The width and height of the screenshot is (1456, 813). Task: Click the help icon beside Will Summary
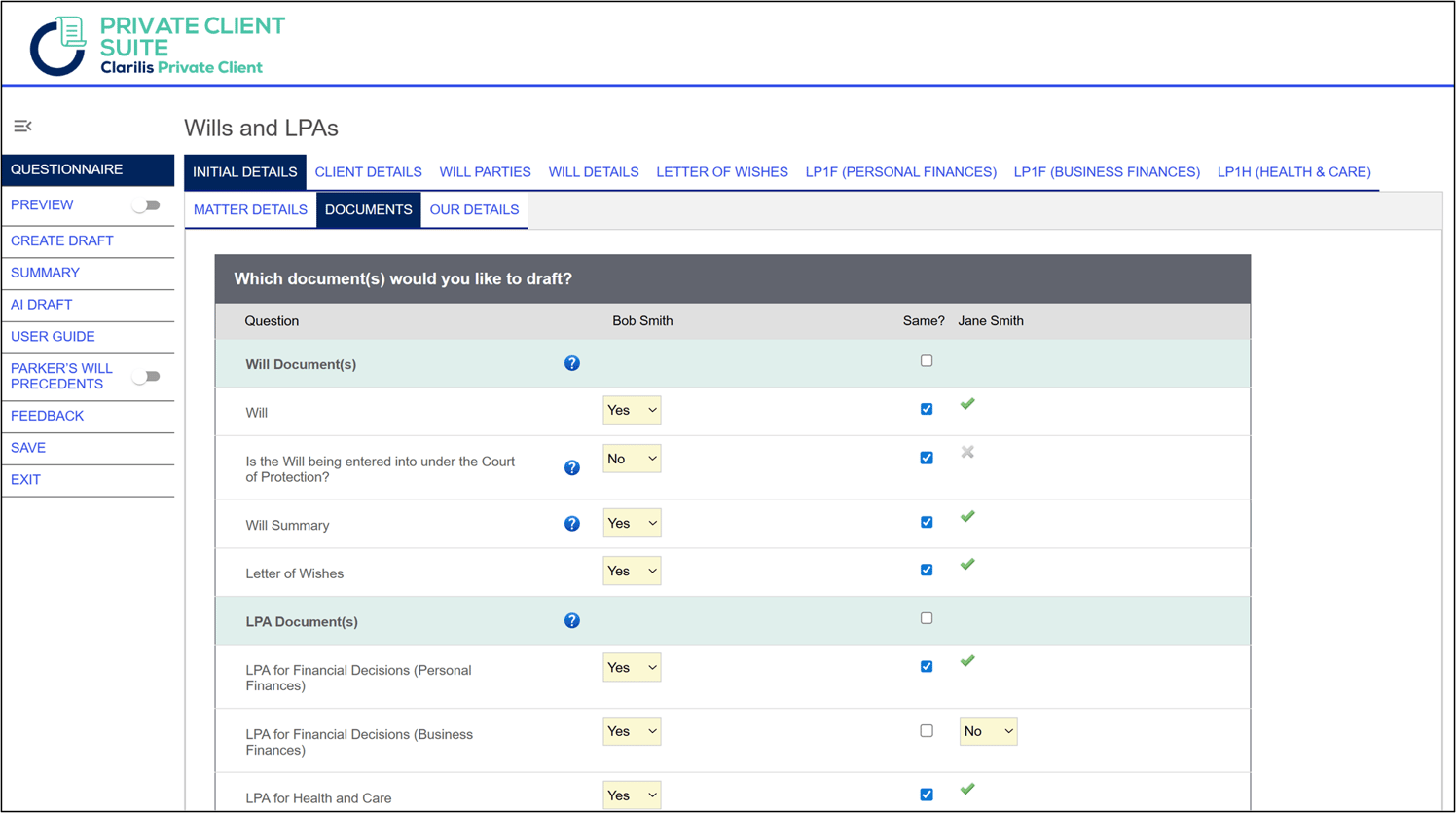click(x=572, y=524)
